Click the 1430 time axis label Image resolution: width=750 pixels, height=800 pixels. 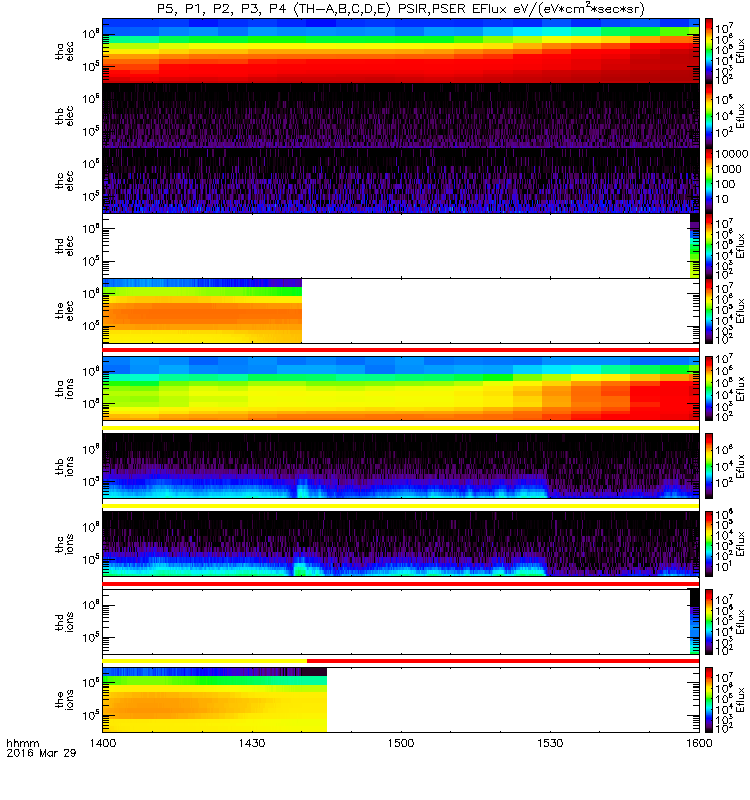click(252, 743)
